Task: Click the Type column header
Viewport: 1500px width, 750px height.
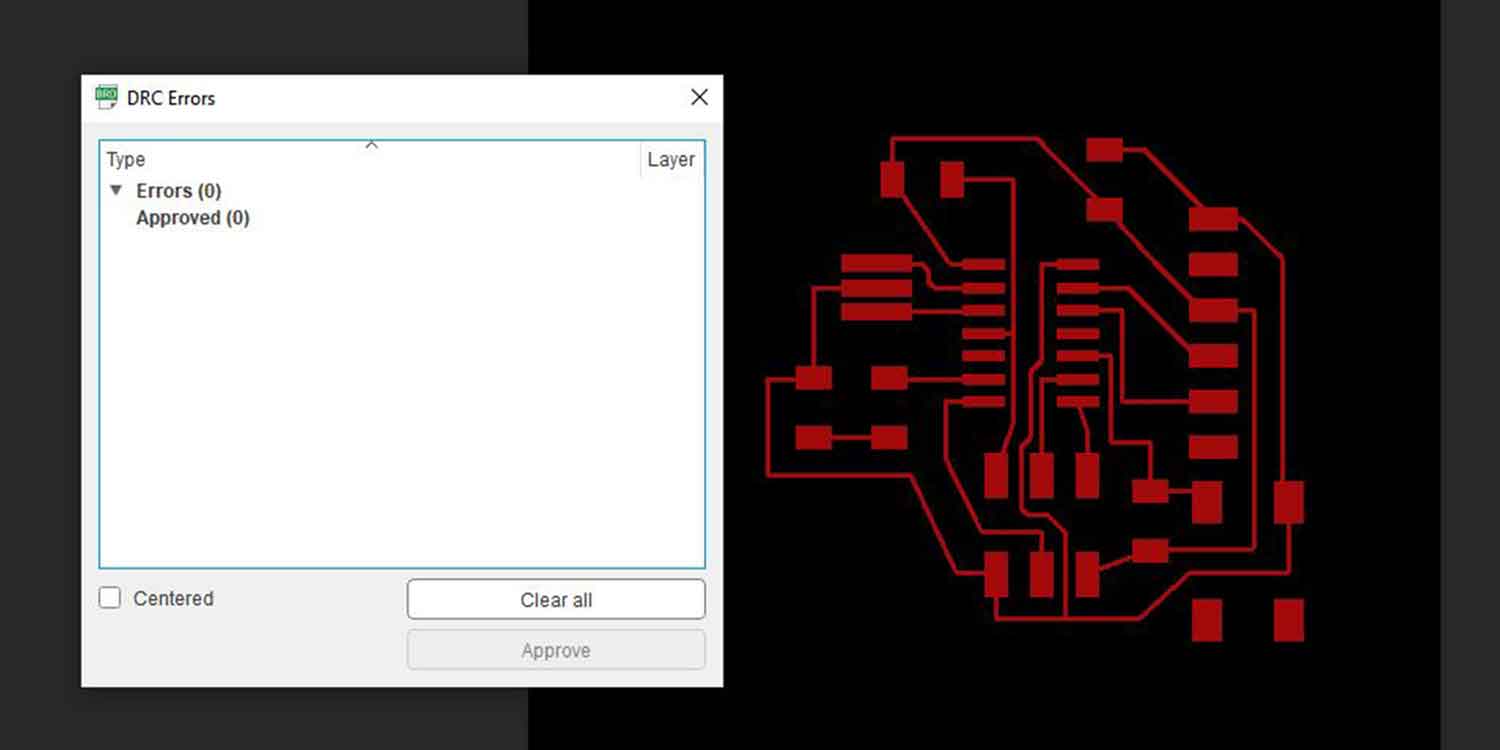Action: [370, 159]
